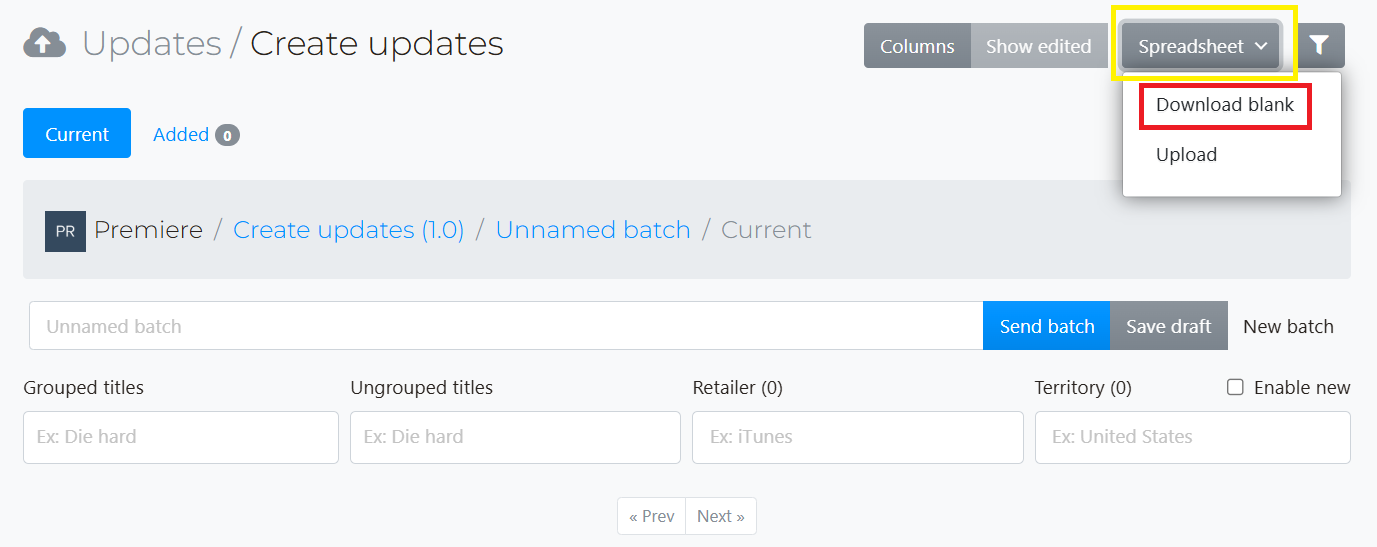Click the cloud upload icon beside Updates
1377x547 pixels.
(44, 43)
